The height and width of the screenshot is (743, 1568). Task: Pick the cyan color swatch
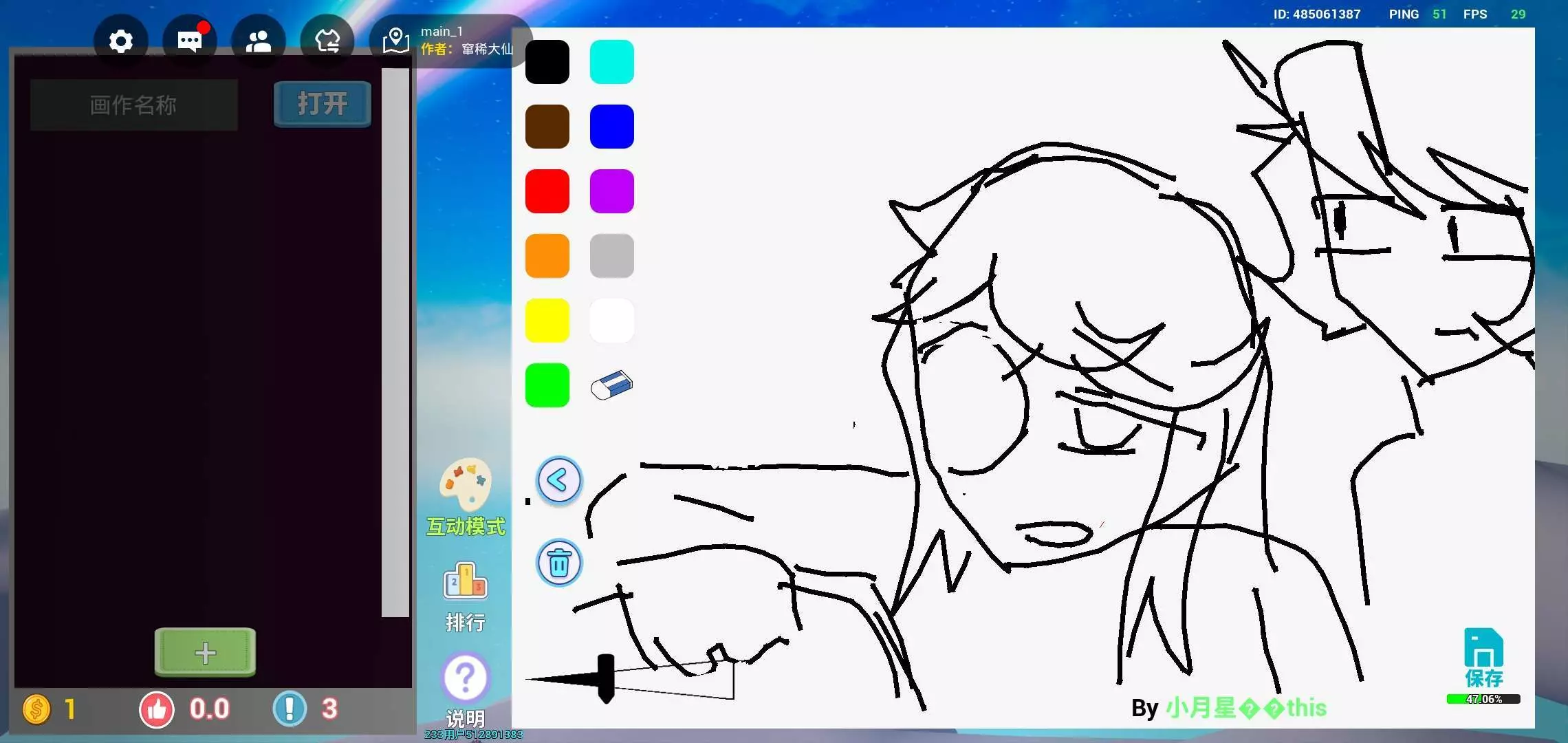click(611, 62)
